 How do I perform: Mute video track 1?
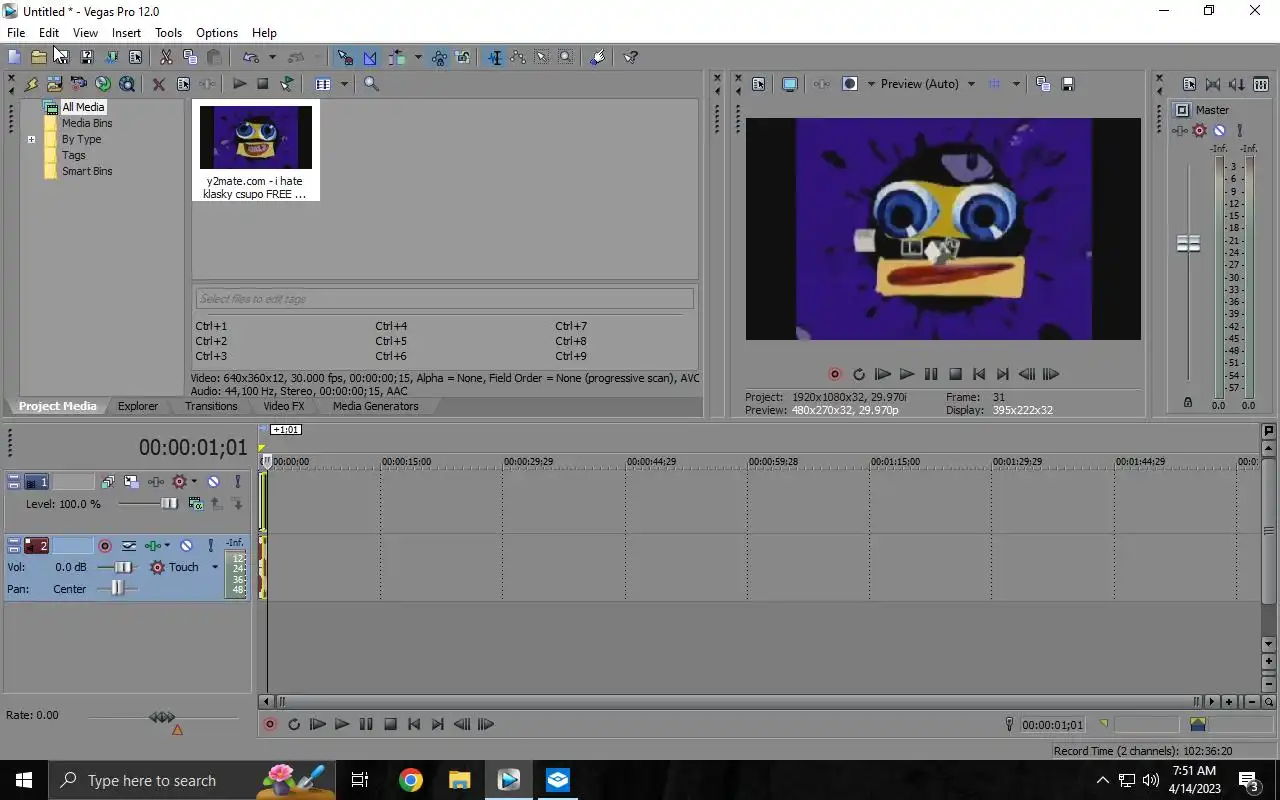click(213, 482)
